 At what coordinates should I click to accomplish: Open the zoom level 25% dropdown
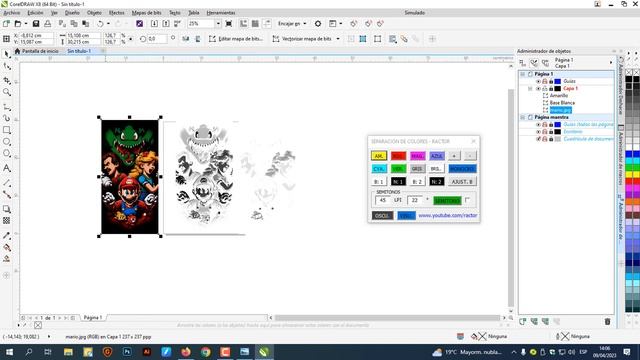[x=218, y=24]
